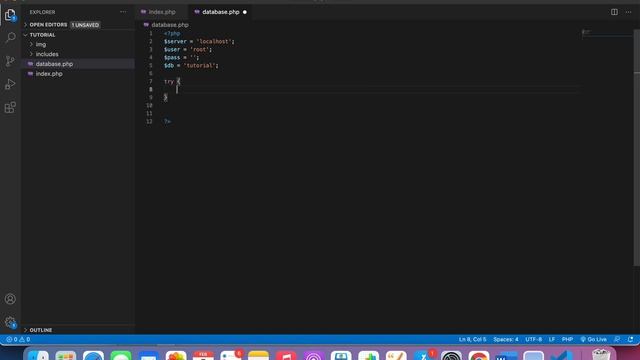
Task: Click the feedback icon in status bar
Action: (x=617, y=339)
